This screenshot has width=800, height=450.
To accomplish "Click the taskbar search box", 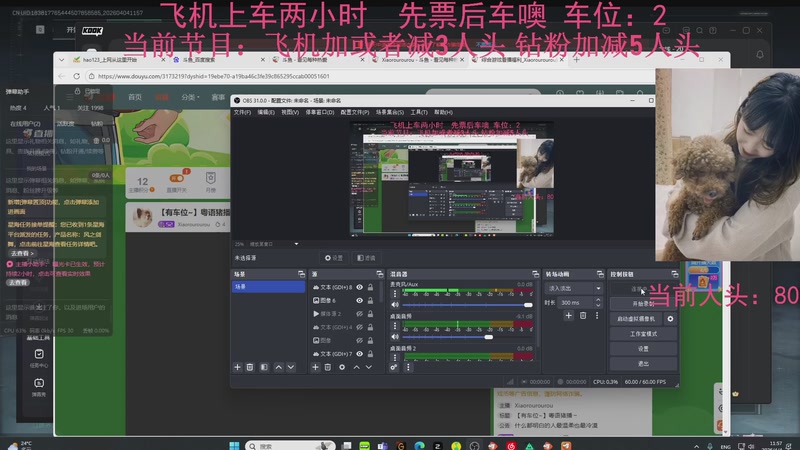I will coord(290,446).
